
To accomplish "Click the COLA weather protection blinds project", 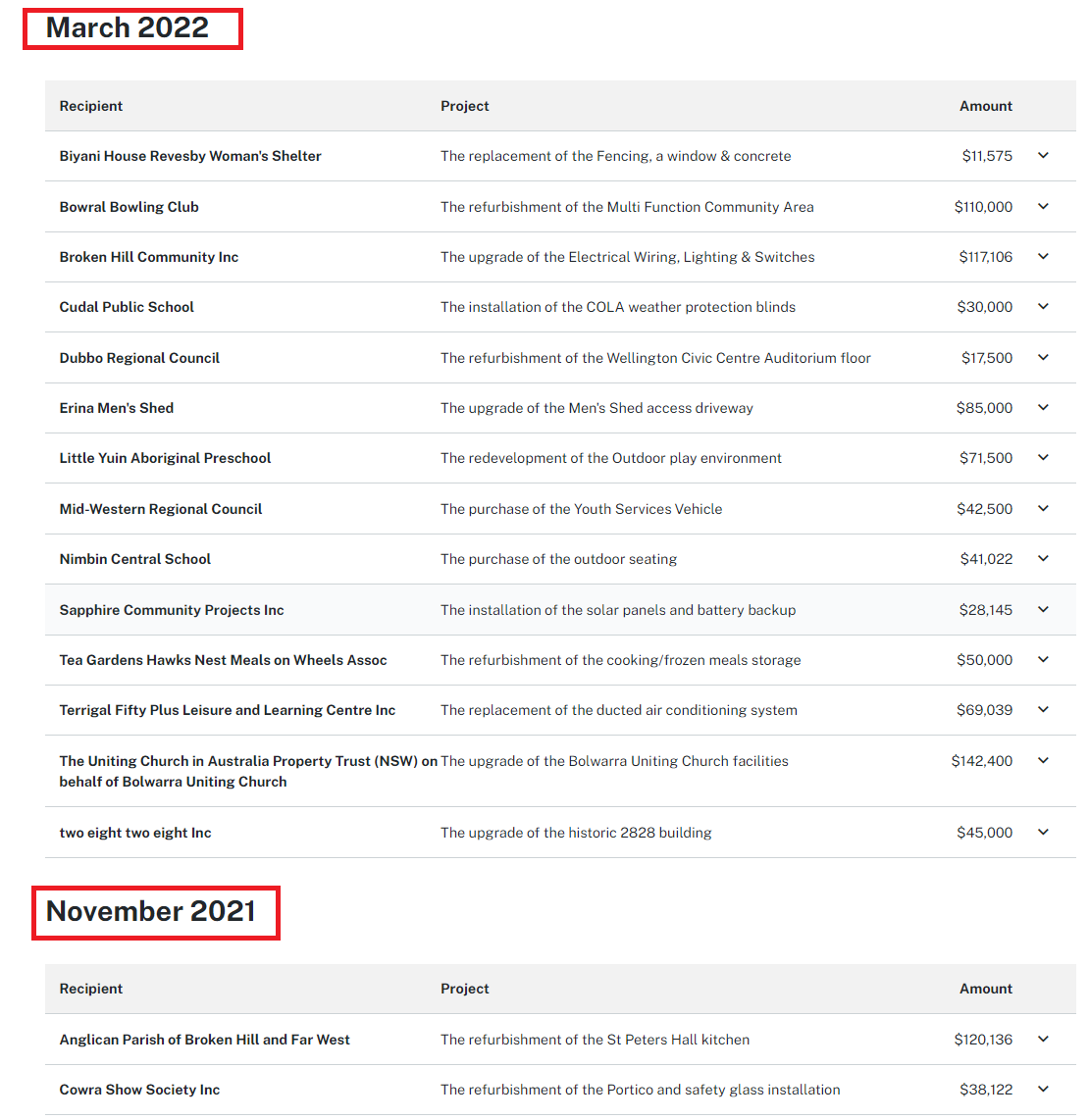I will pyautogui.click(x=618, y=306).
